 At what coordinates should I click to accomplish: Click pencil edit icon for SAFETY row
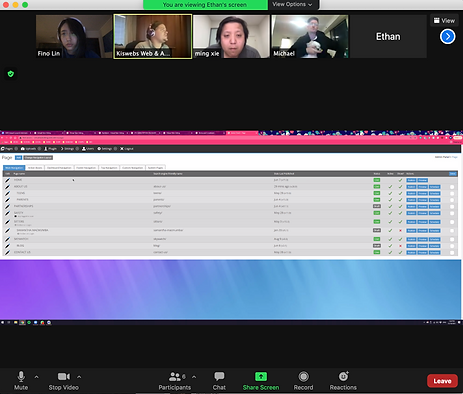point(7,213)
